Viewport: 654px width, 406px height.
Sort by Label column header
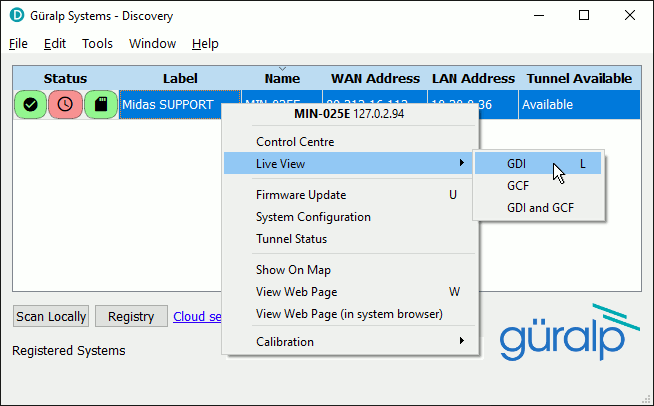[x=180, y=78]
